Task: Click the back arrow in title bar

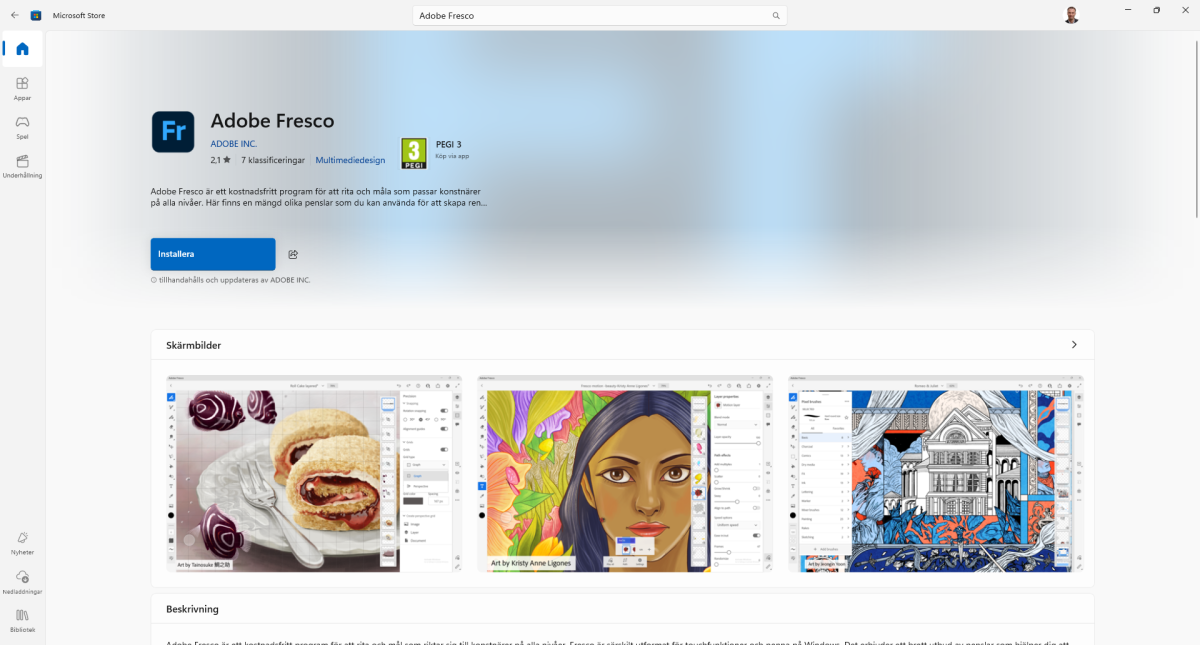Action: [x=14, y=15]
